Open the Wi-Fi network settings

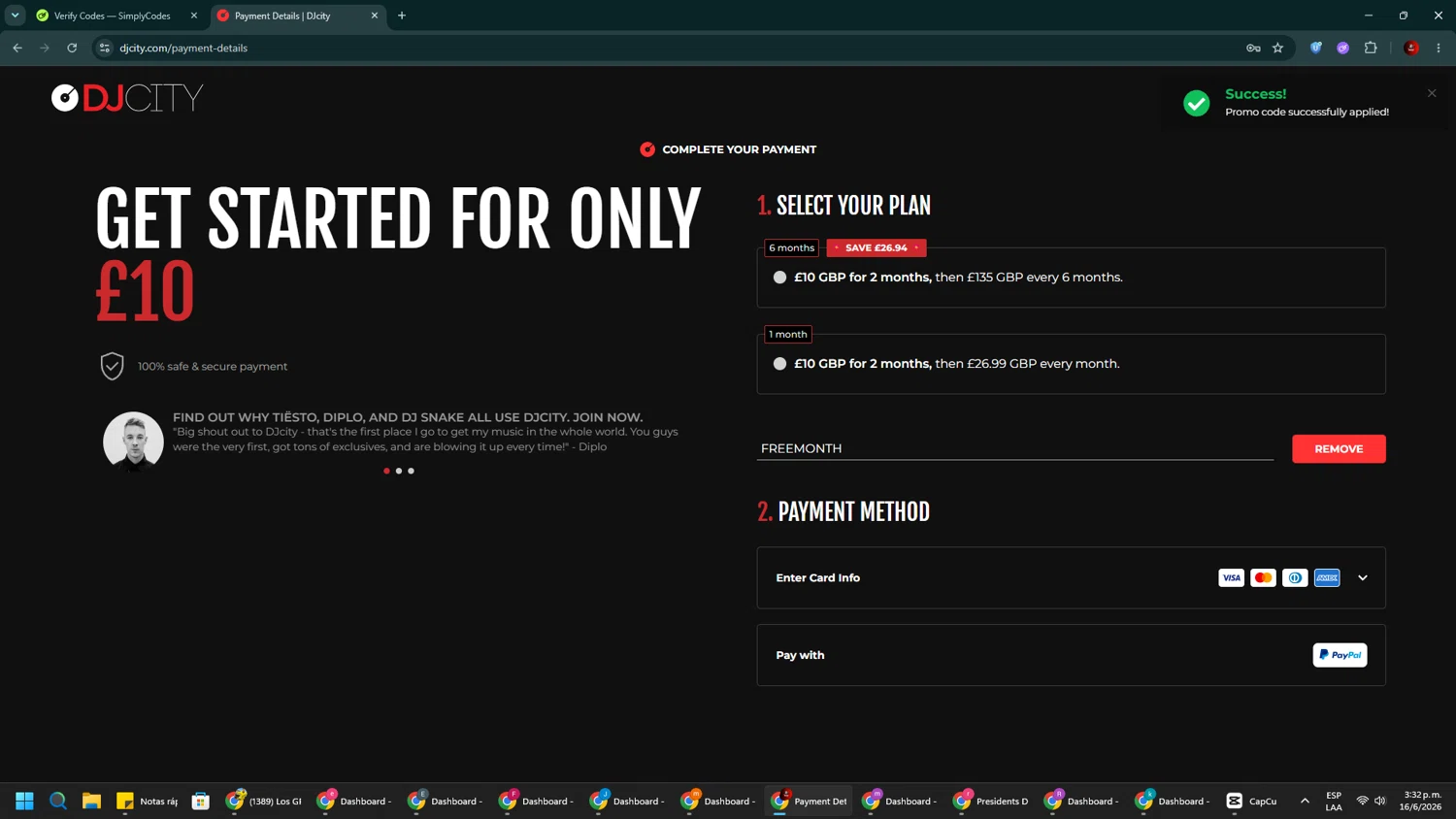click(x=1362, y=801)
